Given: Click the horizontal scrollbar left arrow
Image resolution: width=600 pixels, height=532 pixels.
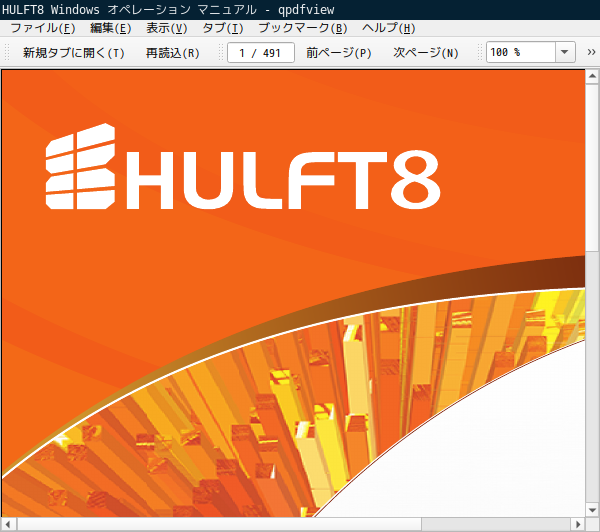Looking at the screenshot, I should point(8,524).
